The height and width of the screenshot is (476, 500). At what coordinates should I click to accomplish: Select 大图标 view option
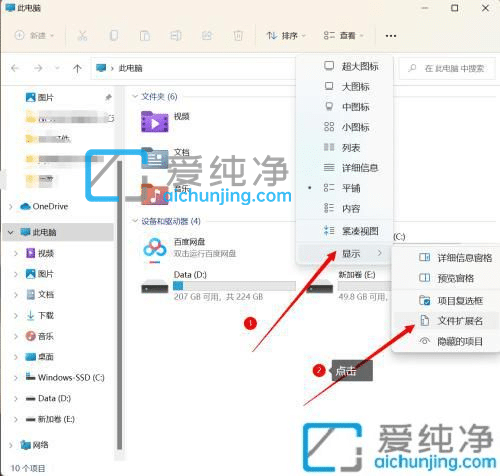click(x=344, y=87)
